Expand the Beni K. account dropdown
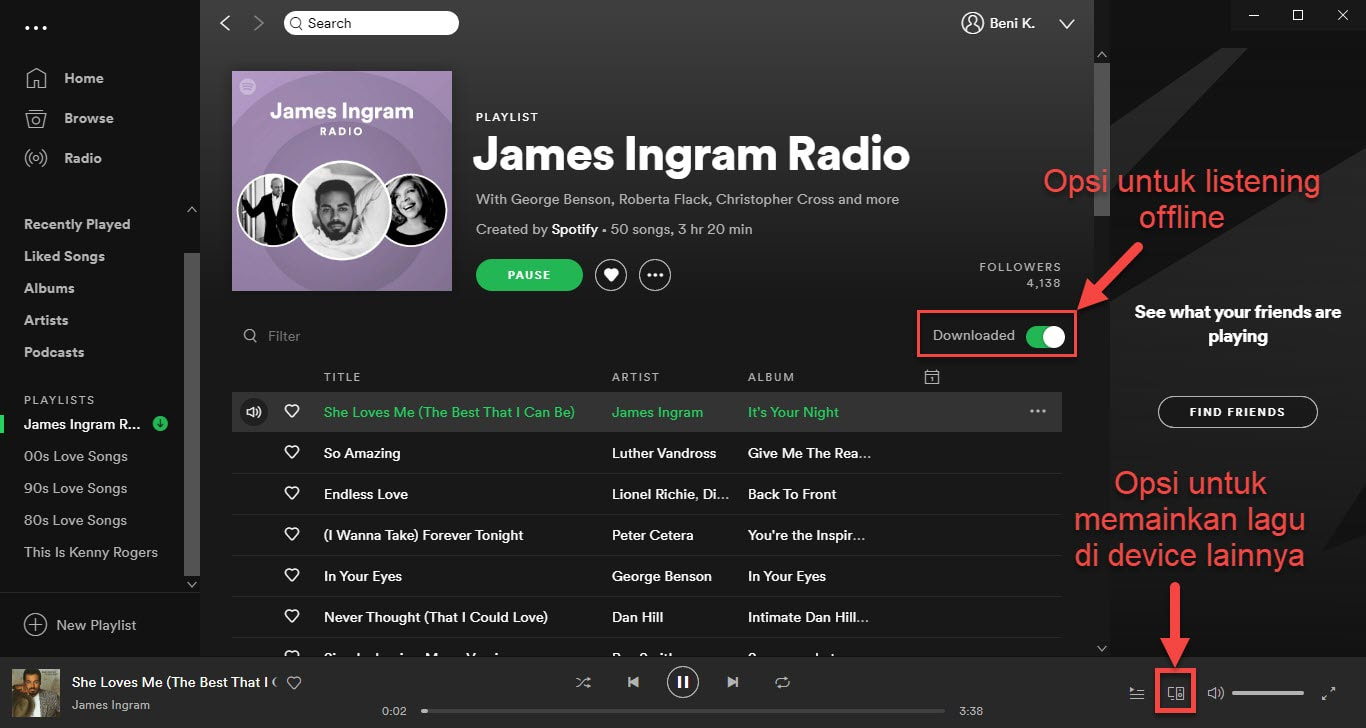This screenshot has width=1366, height=728. pyautogui.click(x=1066, y=24)
